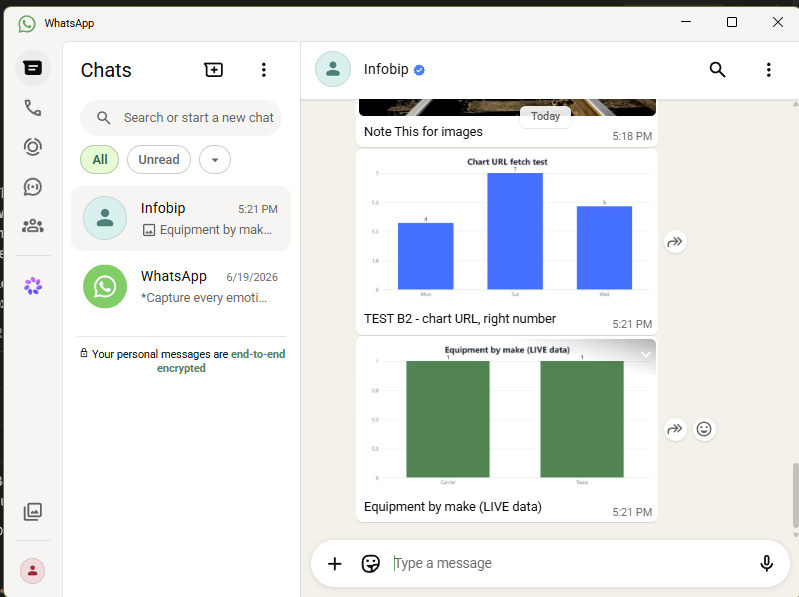The height and width of the screenshot is (597, 799).
Task: React to Equipment by make message with emoji
Action: (x=704, y=429)
